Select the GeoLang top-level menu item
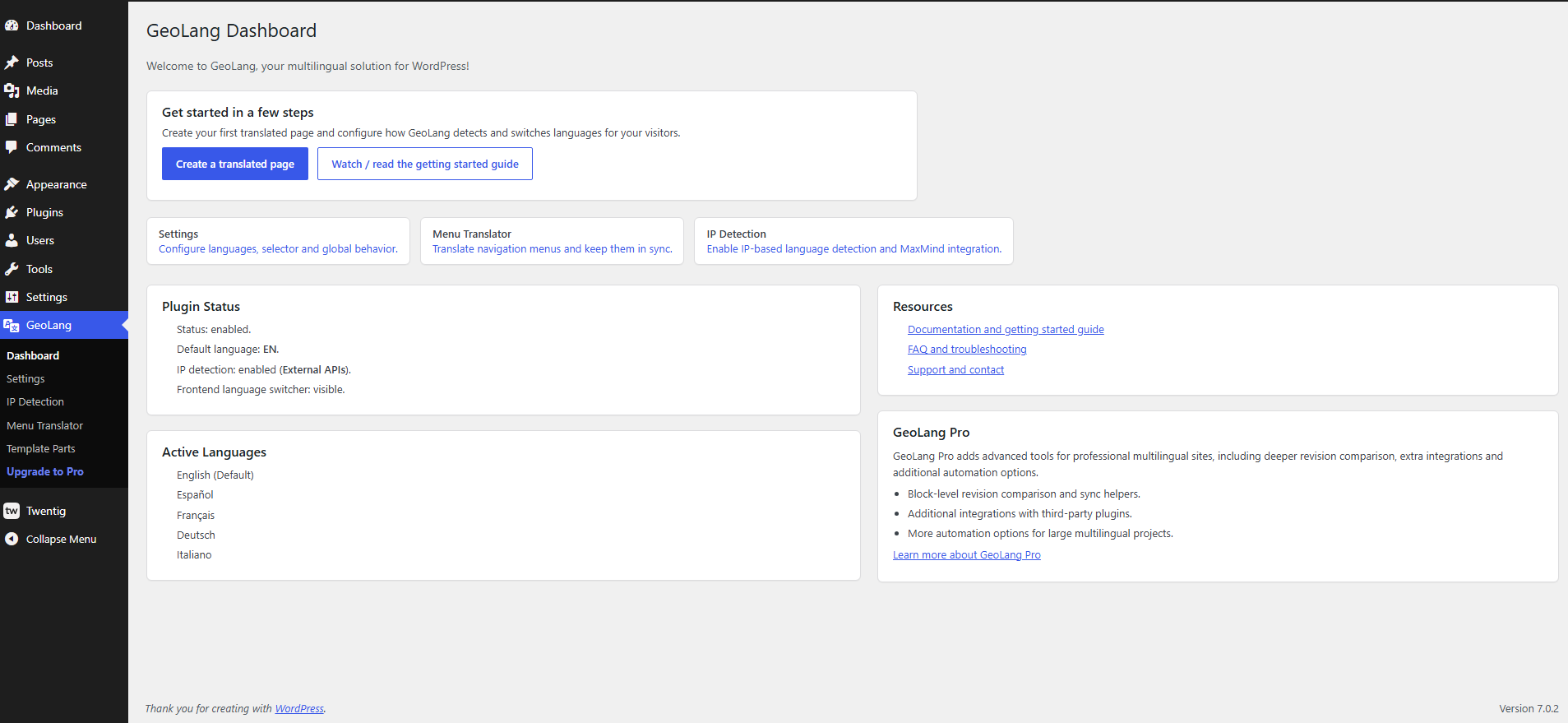The height and width of the screenshot is (723, 1568). click(64, 325)
